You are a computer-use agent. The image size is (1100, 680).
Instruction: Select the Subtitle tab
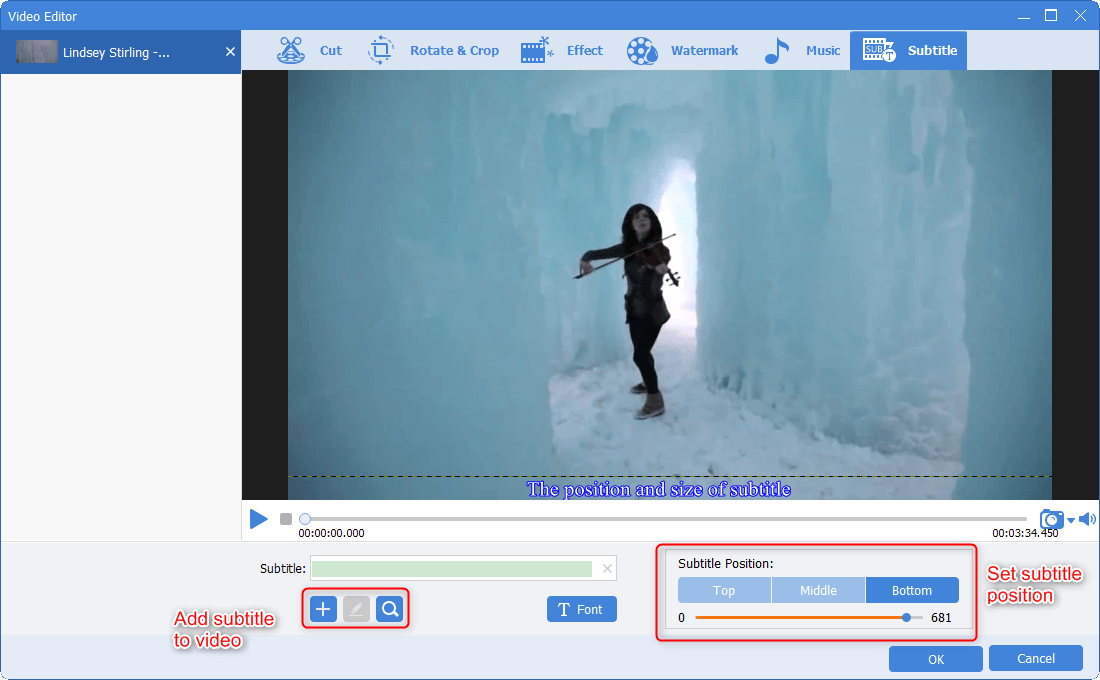908,51
